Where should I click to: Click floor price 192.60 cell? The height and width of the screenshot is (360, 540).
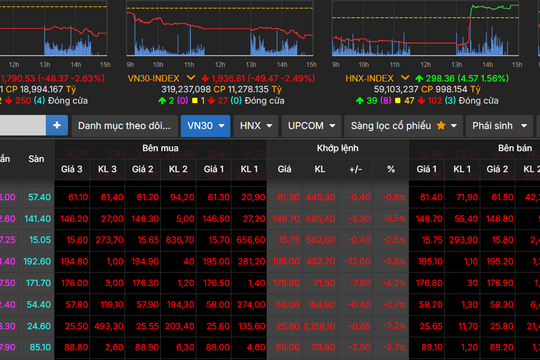tap(37, 261)
